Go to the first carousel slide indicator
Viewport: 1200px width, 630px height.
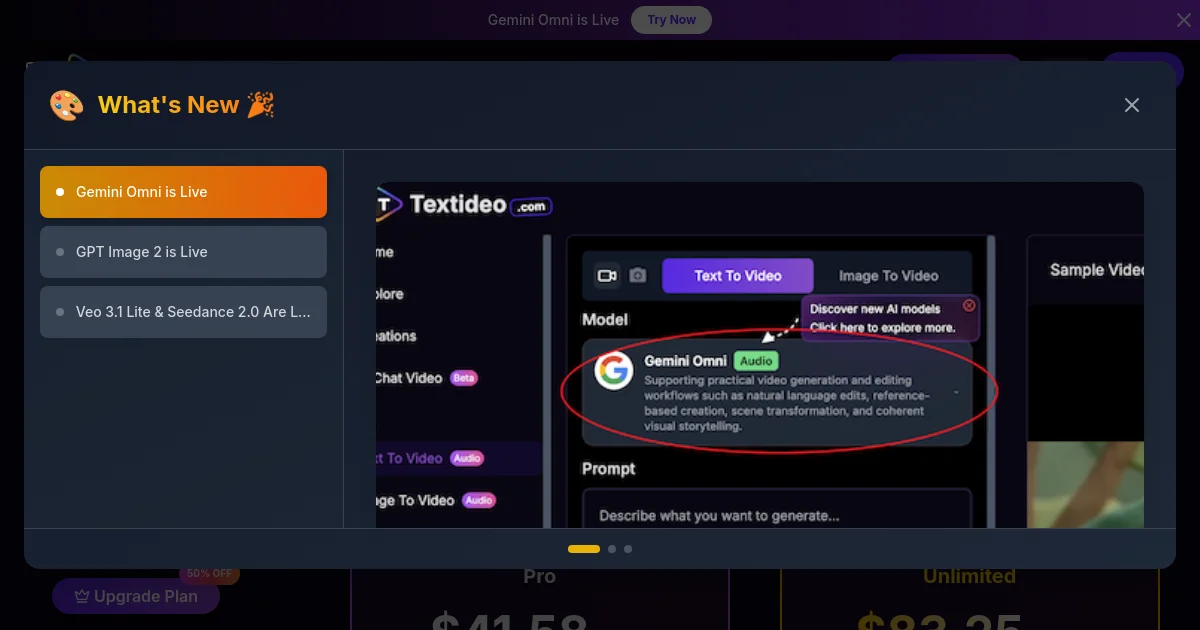584,549
